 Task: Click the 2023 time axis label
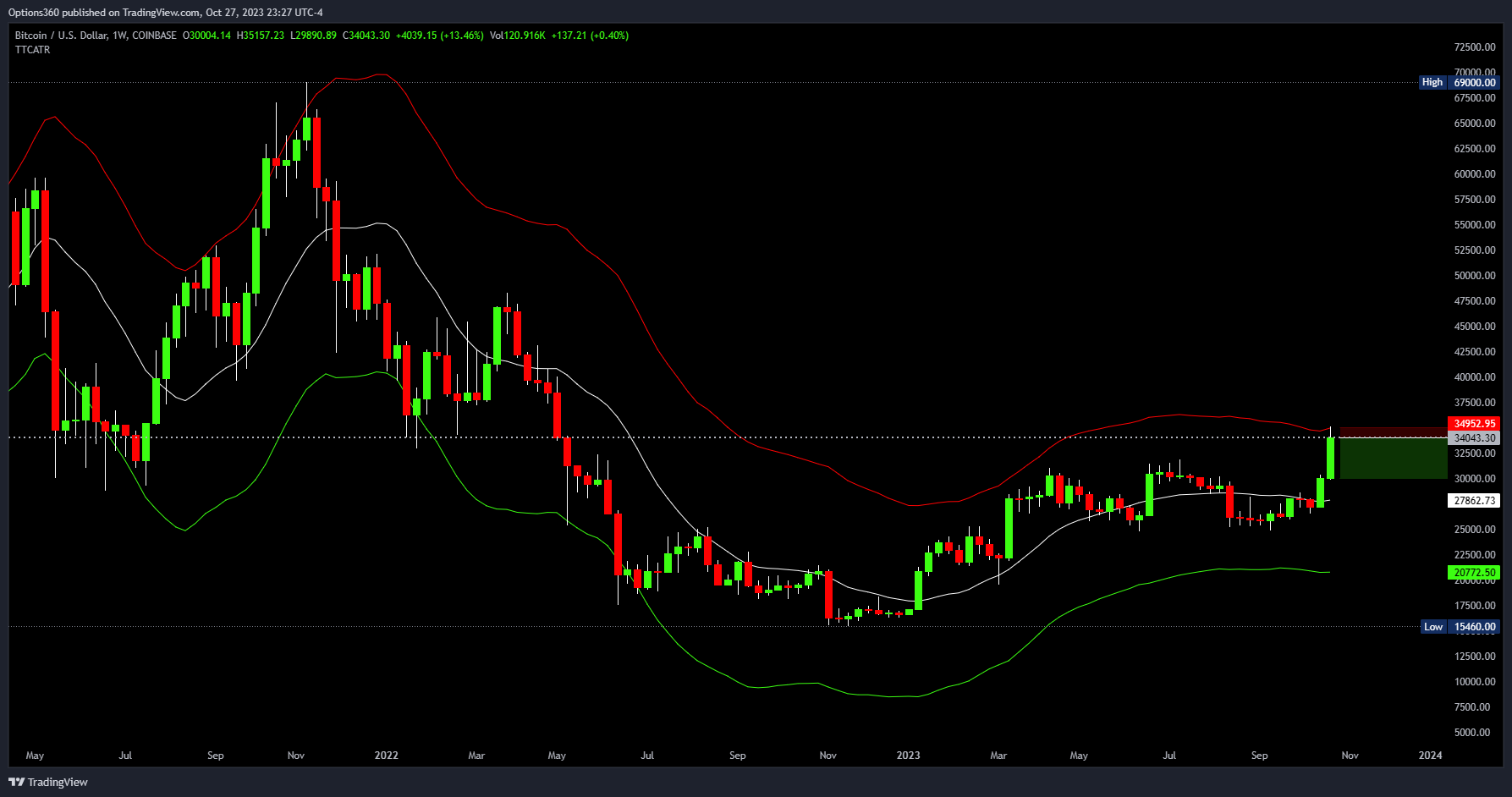[908, 756]
